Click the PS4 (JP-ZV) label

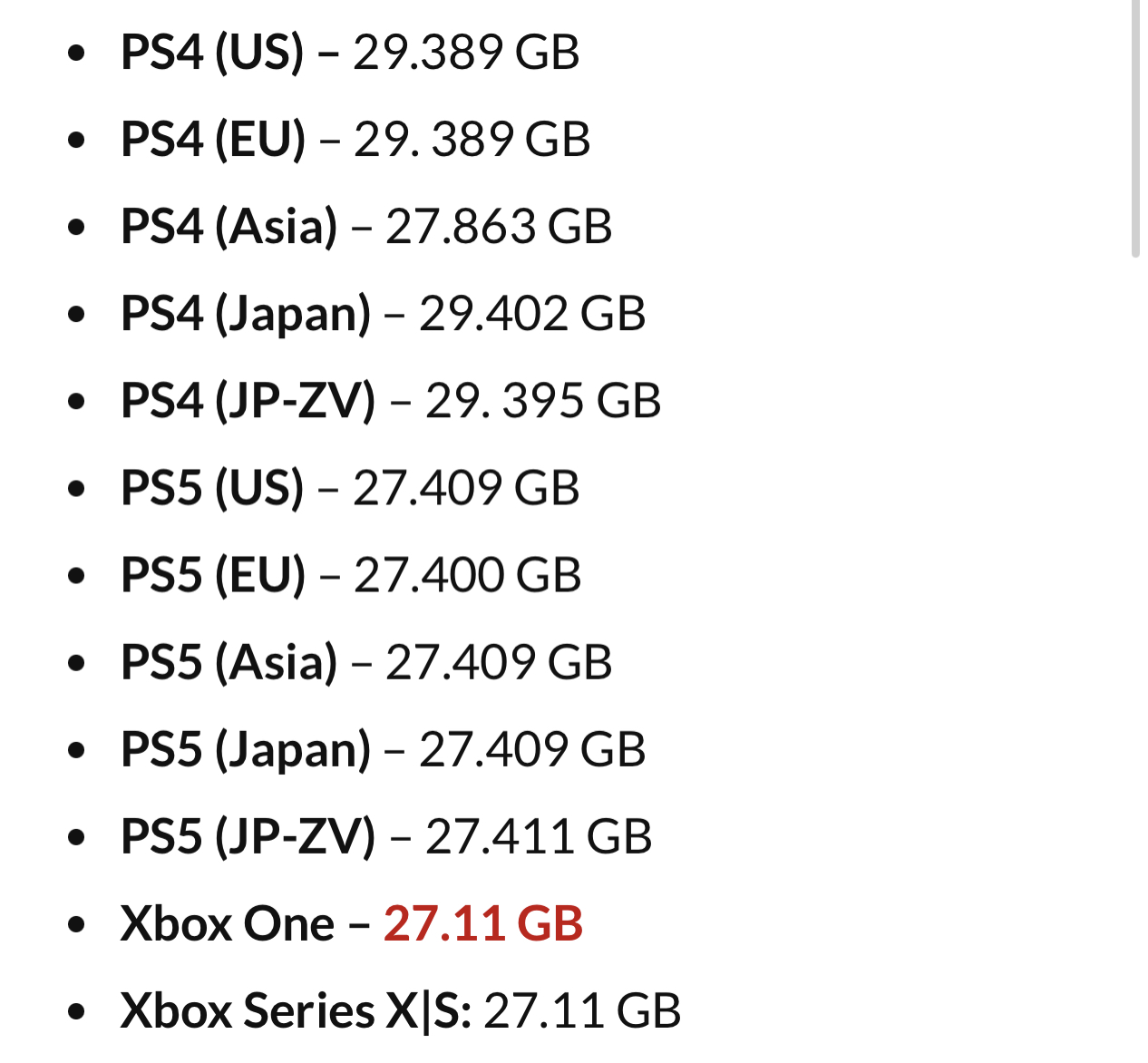(x=248, y=400)
